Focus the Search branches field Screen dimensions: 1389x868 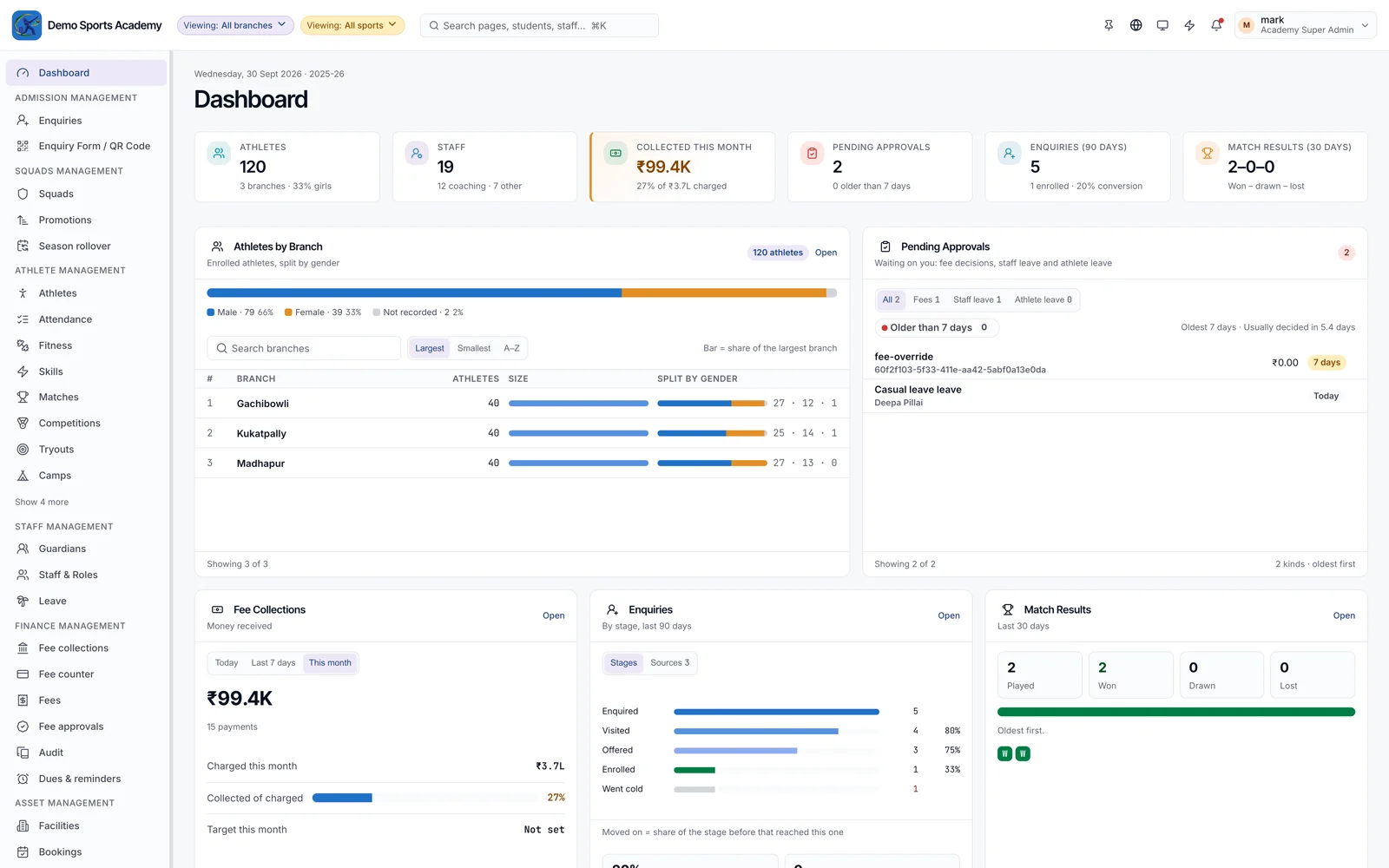[x=304, y=348]
